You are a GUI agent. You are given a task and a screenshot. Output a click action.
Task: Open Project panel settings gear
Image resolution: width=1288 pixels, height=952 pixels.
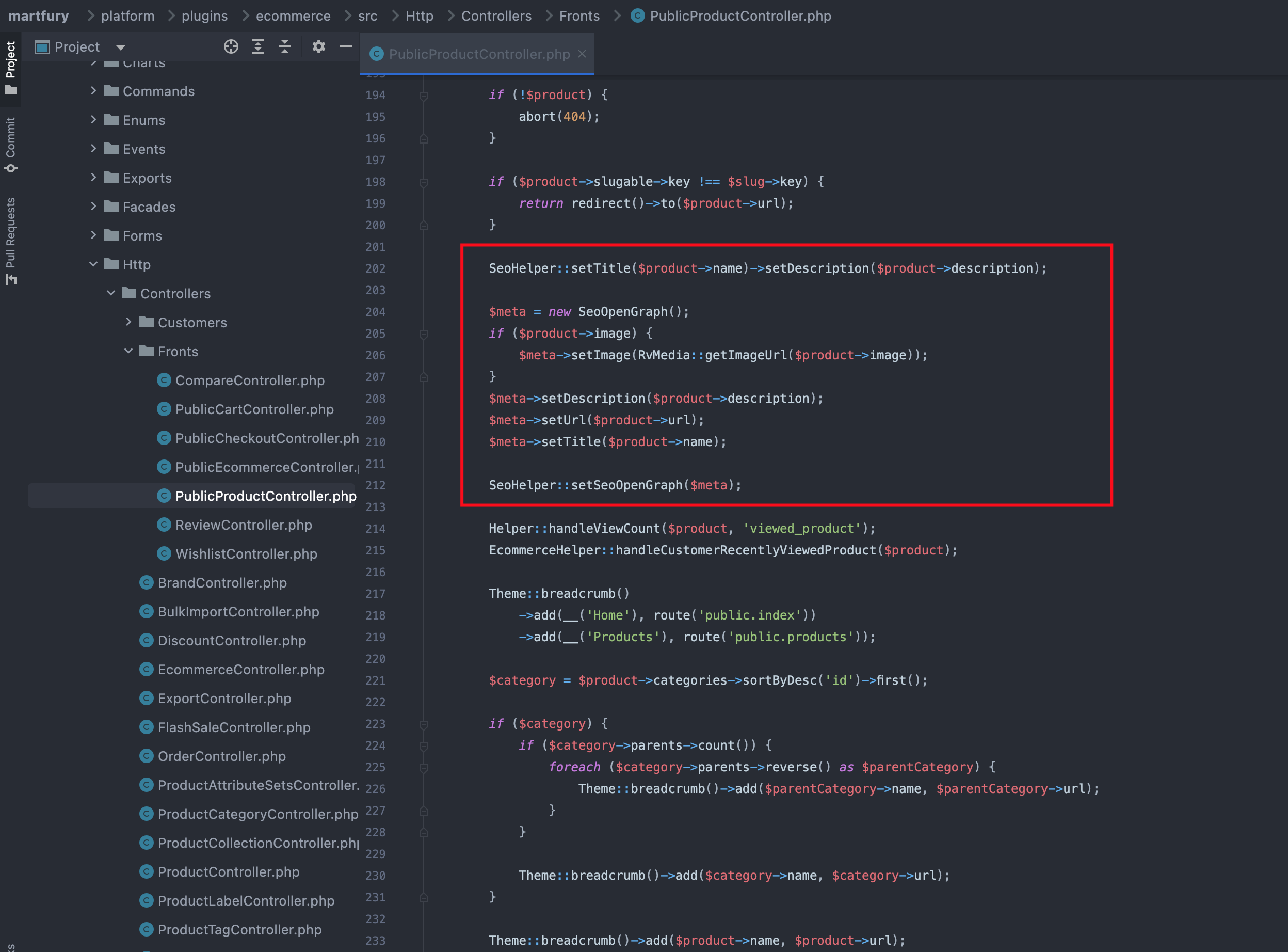(x=318, y=46)
